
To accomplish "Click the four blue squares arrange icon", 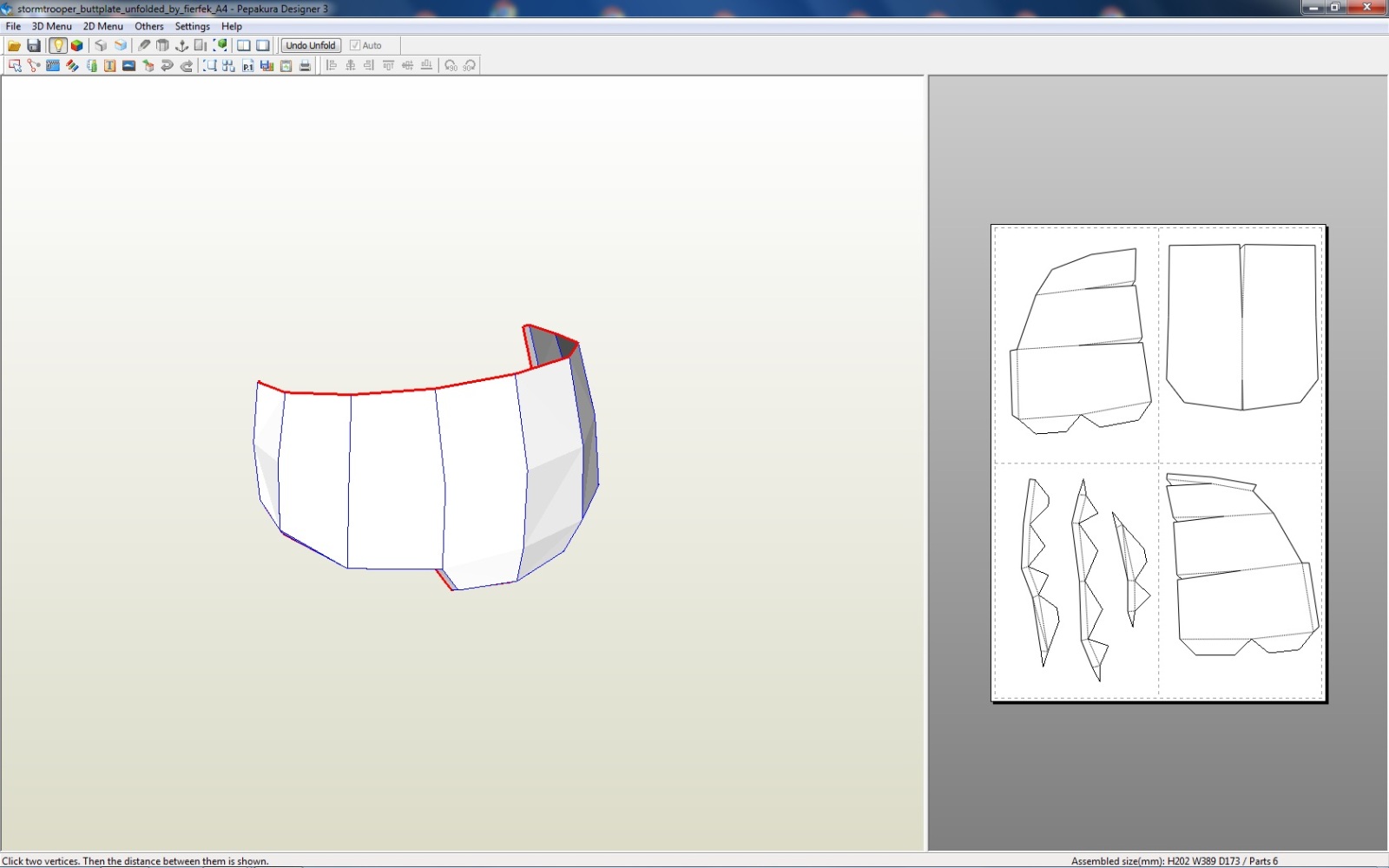I will [x=229, y=65].
